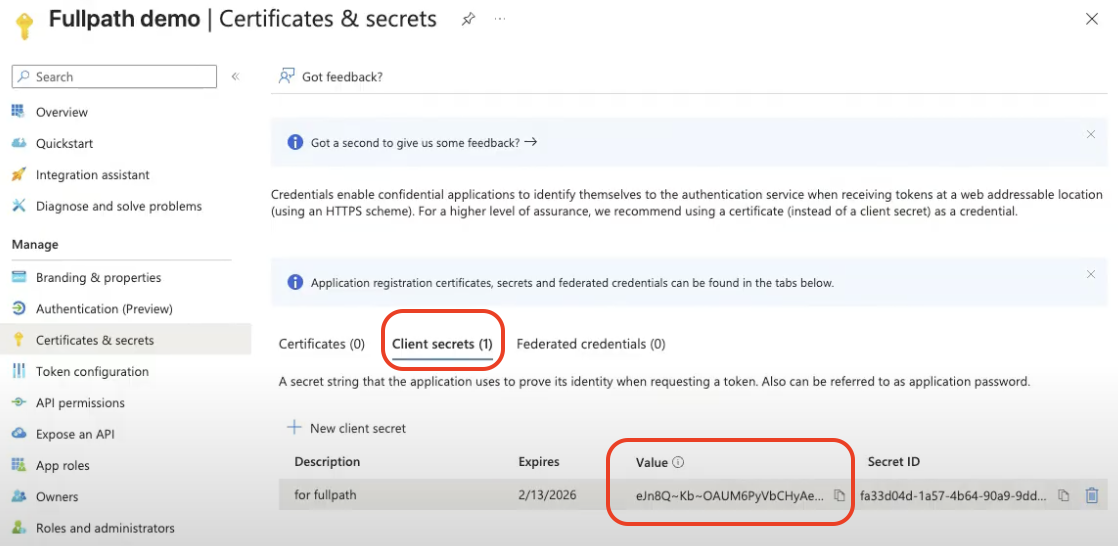
Task: Switch to the Certificates (0) tab
Action: click(x=321, y=344)
